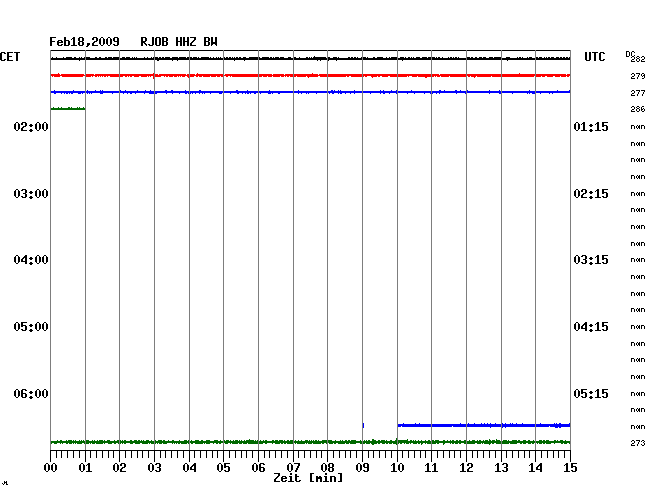Click minute tick label 03

(154, 468)
